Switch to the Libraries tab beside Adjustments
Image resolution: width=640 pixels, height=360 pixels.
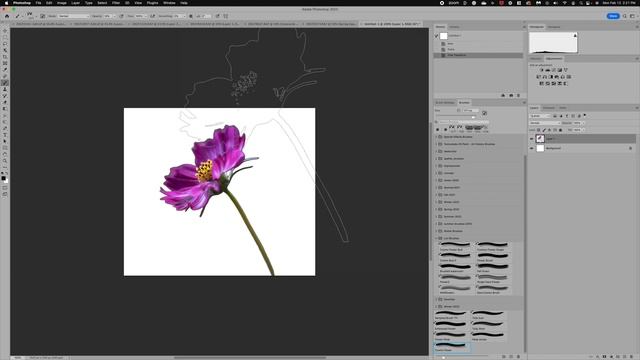click(x=536, y=58)
